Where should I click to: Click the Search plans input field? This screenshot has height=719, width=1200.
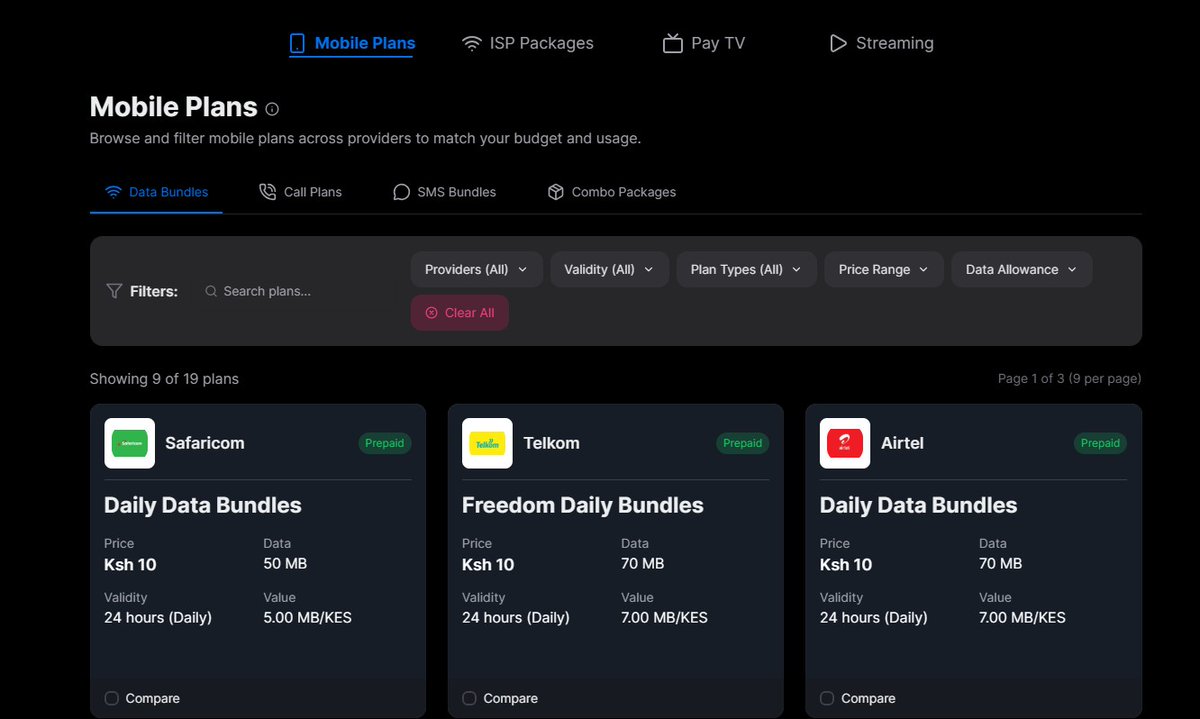click(298, 291)
